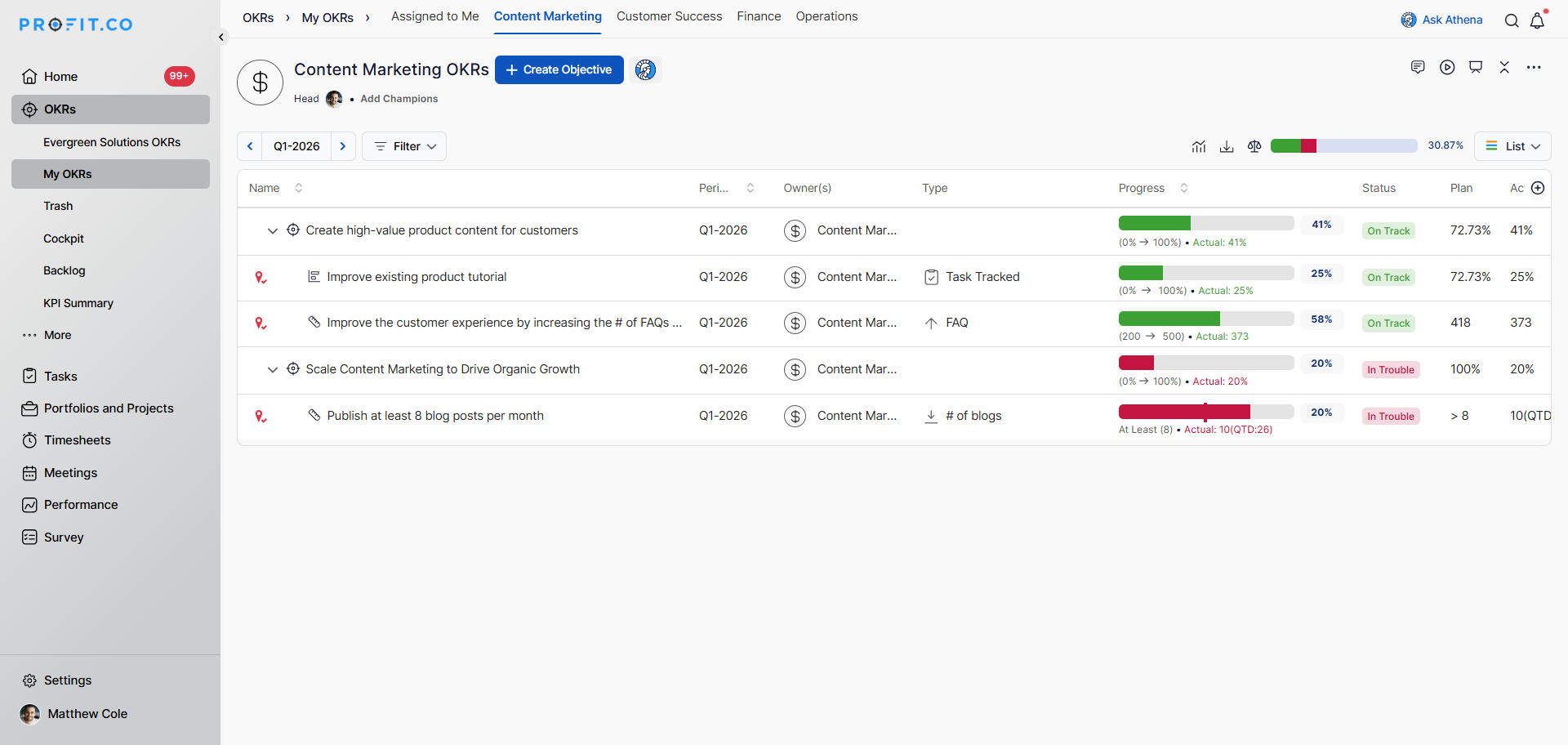Collapse the left sidebar arrow
This screenshot has width=1568, height=745.
click(x=221, y=37)
